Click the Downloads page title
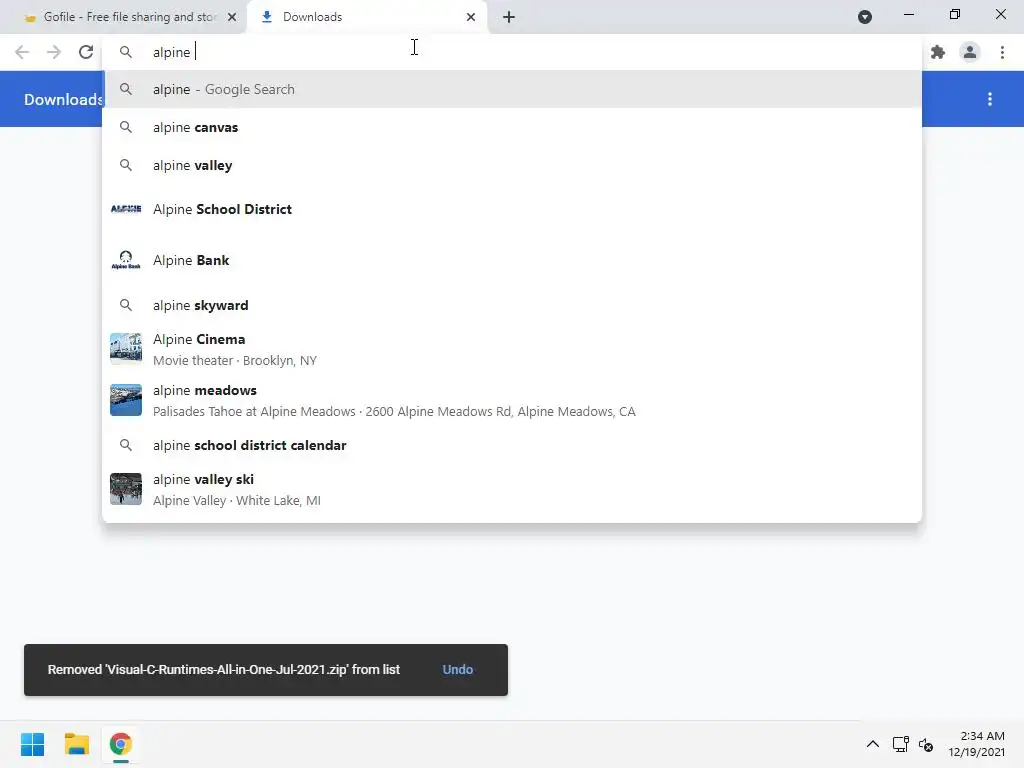The width and height of the screenshot is (1024, 768). point(63,99)
